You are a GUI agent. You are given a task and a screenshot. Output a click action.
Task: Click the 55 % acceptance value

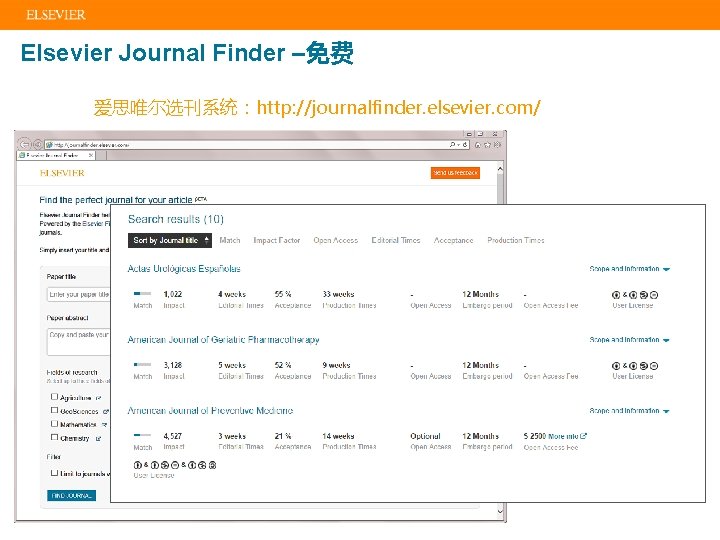click(283, 294)
